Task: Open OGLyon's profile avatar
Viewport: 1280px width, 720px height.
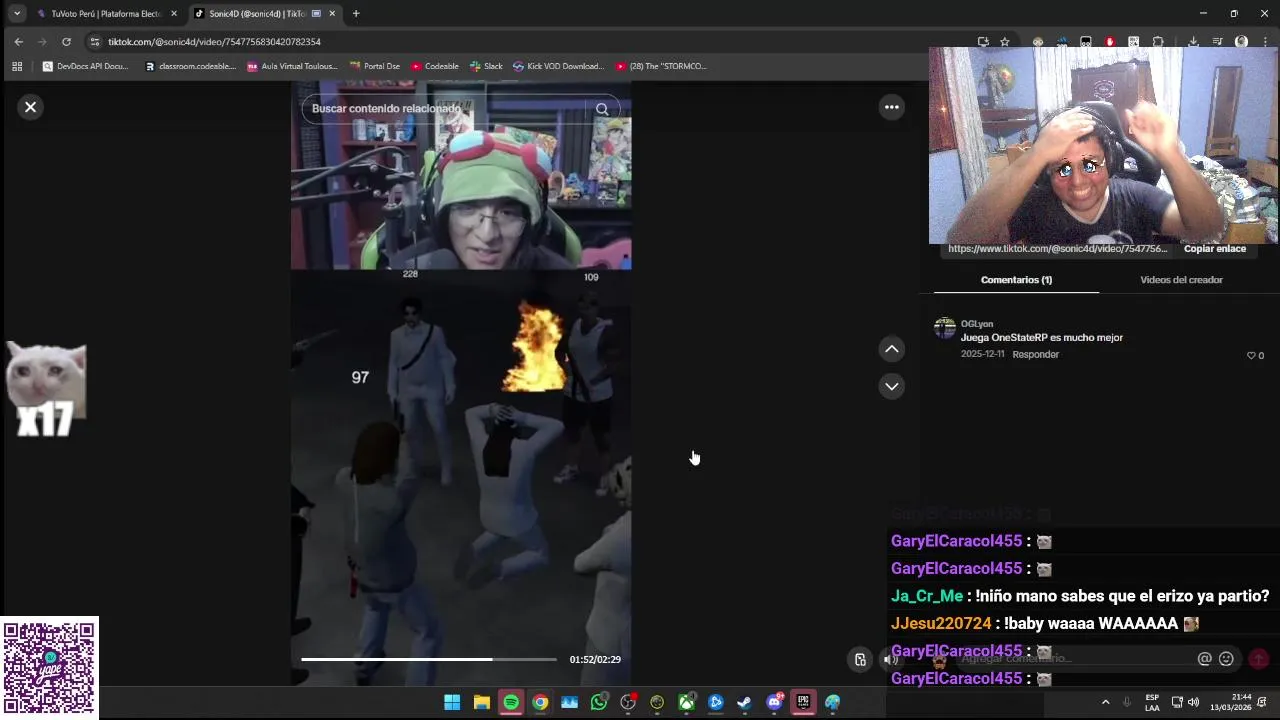Action: pyautogui.click(x=945, y=329)
